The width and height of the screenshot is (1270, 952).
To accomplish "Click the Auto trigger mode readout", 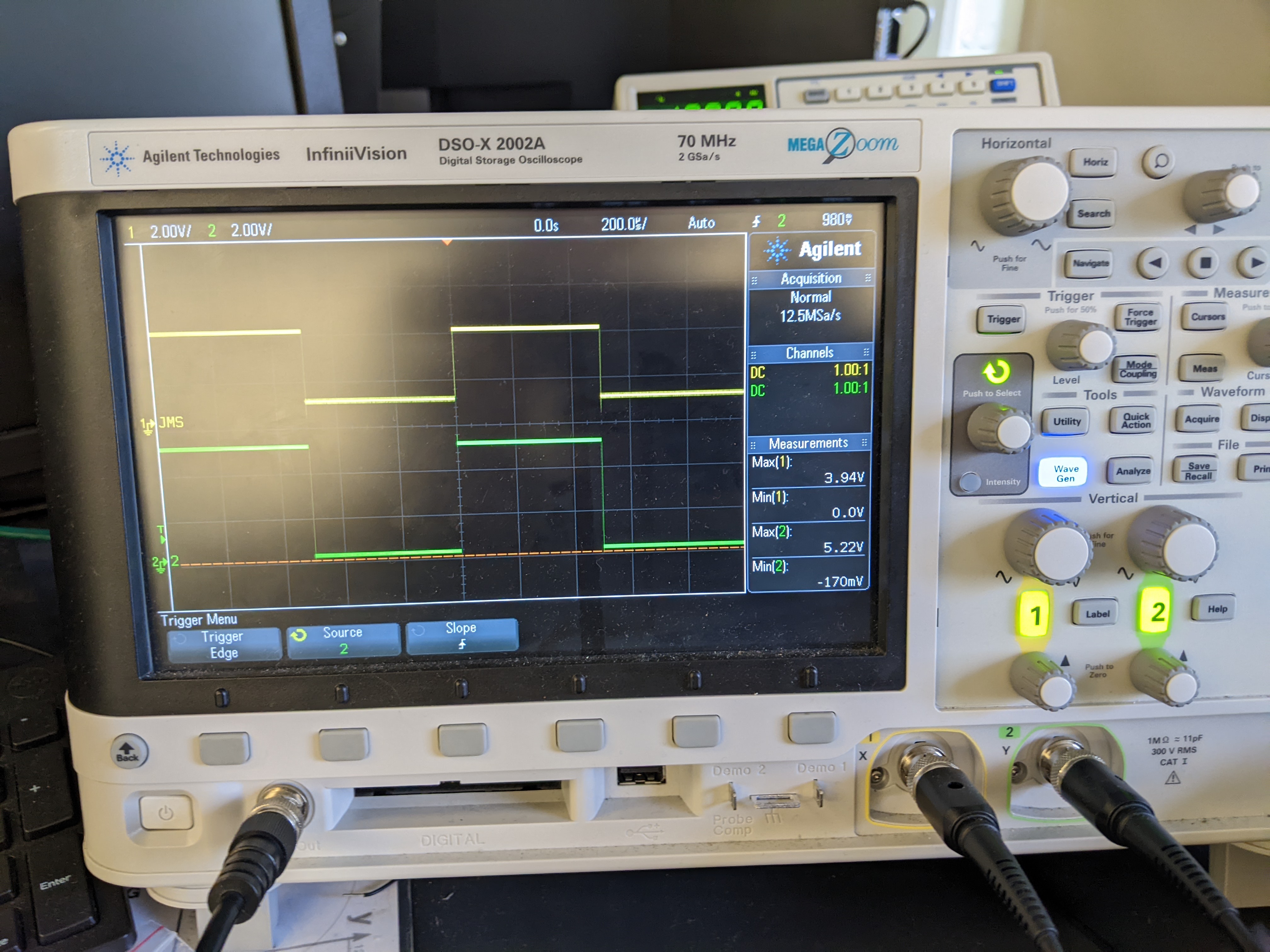I will (x=701, y=223).
